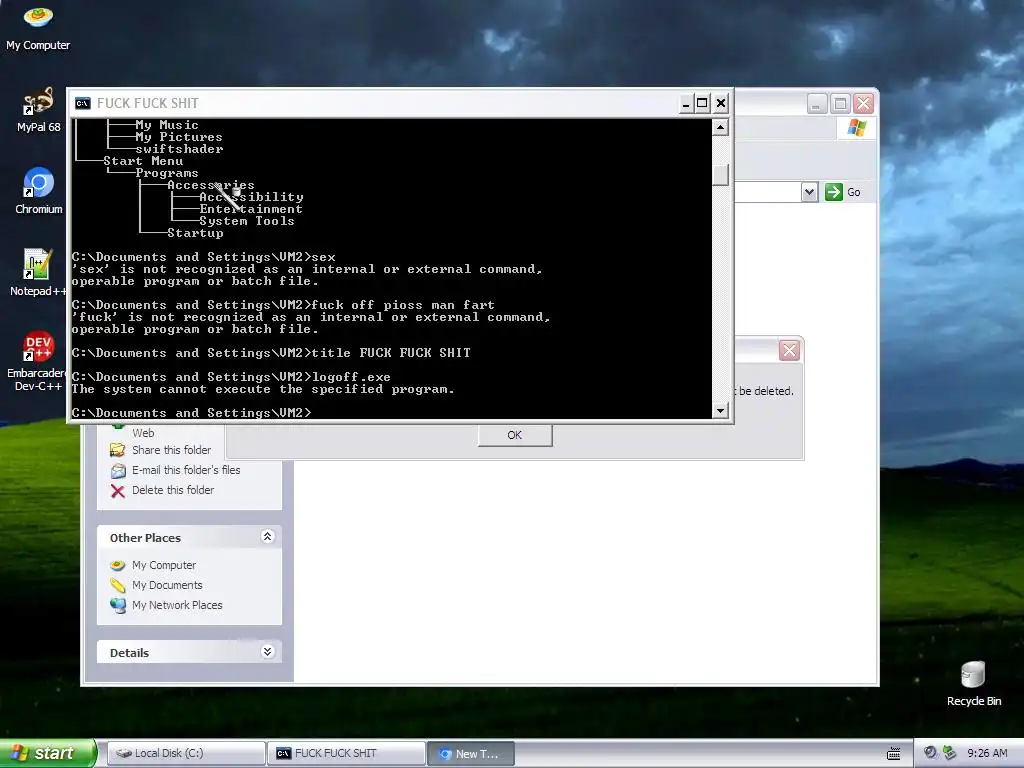Open the Recycle Bin
Image resolution: width=1024 pixels, height=768 pixels.
point(973,683)
